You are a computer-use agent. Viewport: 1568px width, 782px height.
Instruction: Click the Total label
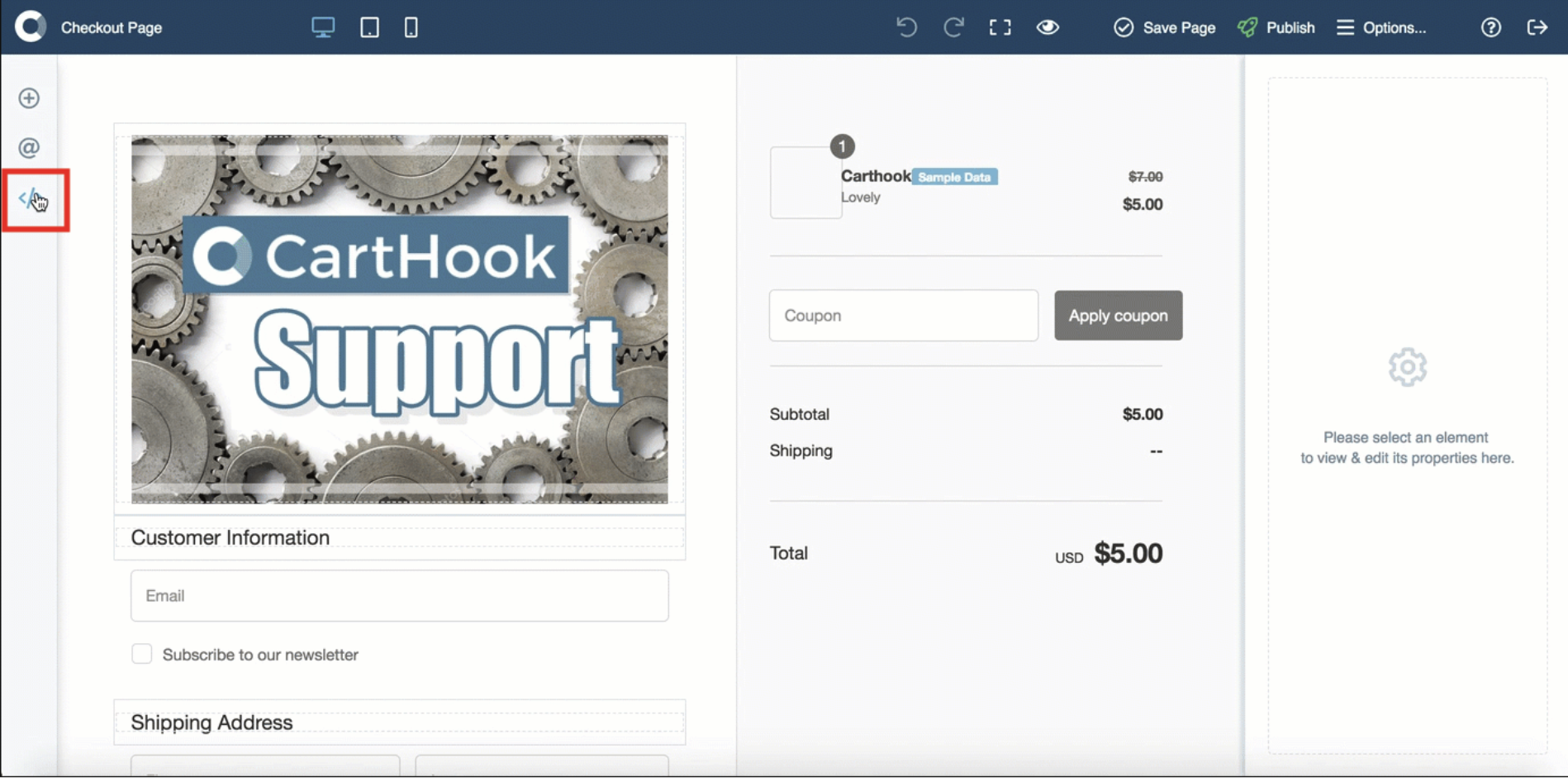789,553
